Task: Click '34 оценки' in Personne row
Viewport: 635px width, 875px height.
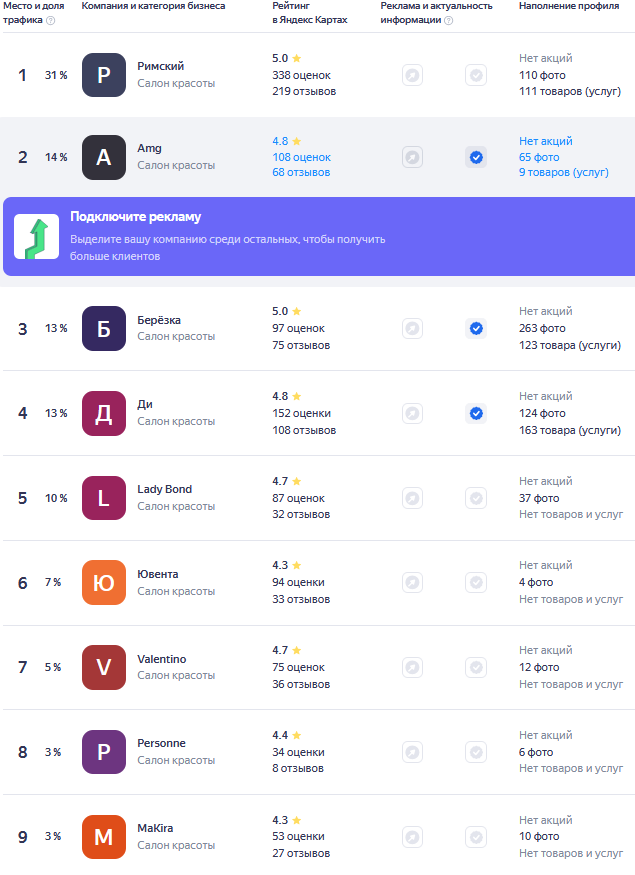Action: [299, 752]
